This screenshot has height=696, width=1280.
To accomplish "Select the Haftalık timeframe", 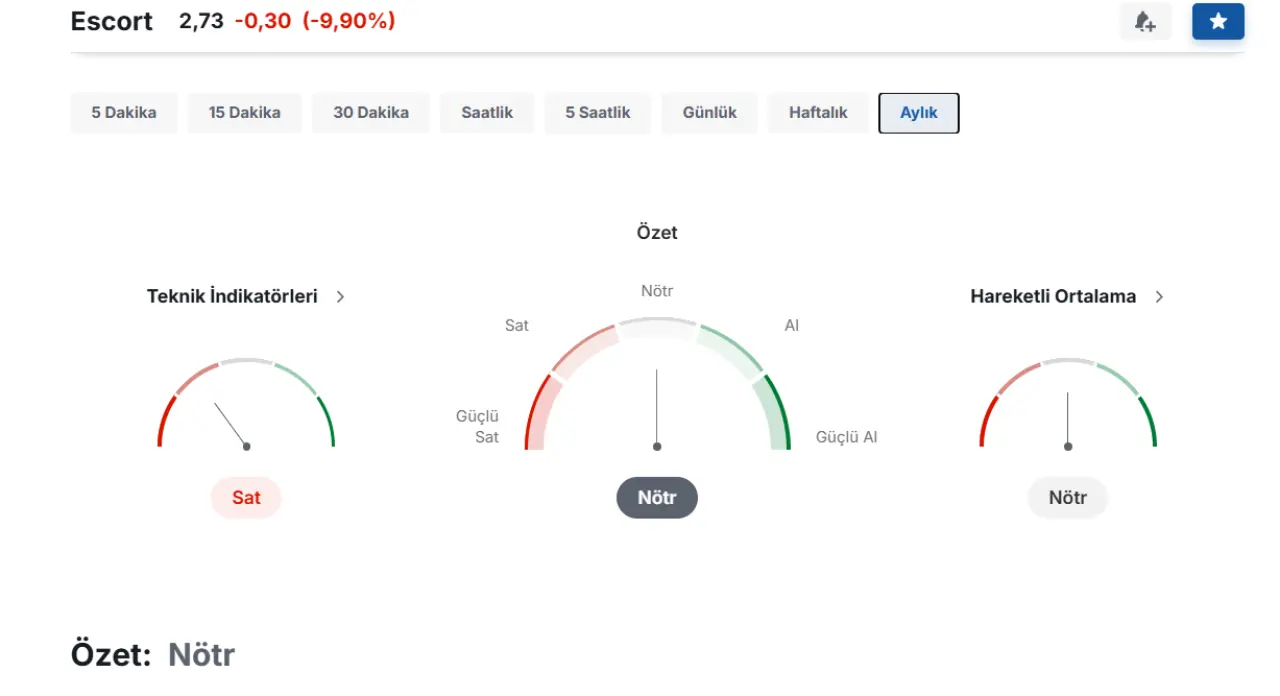I will pos(818,113).
